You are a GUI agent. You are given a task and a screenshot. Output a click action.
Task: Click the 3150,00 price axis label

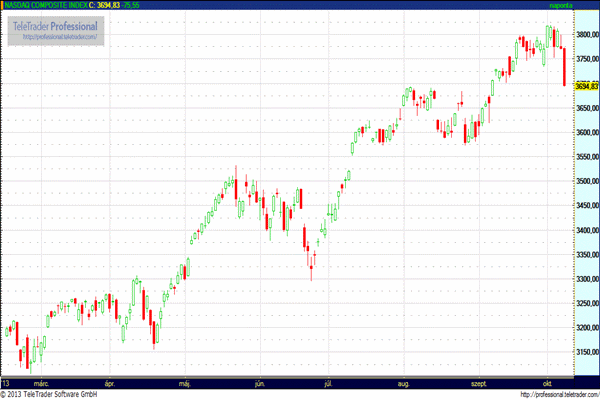pyautogui.click(x=585, y=352)
